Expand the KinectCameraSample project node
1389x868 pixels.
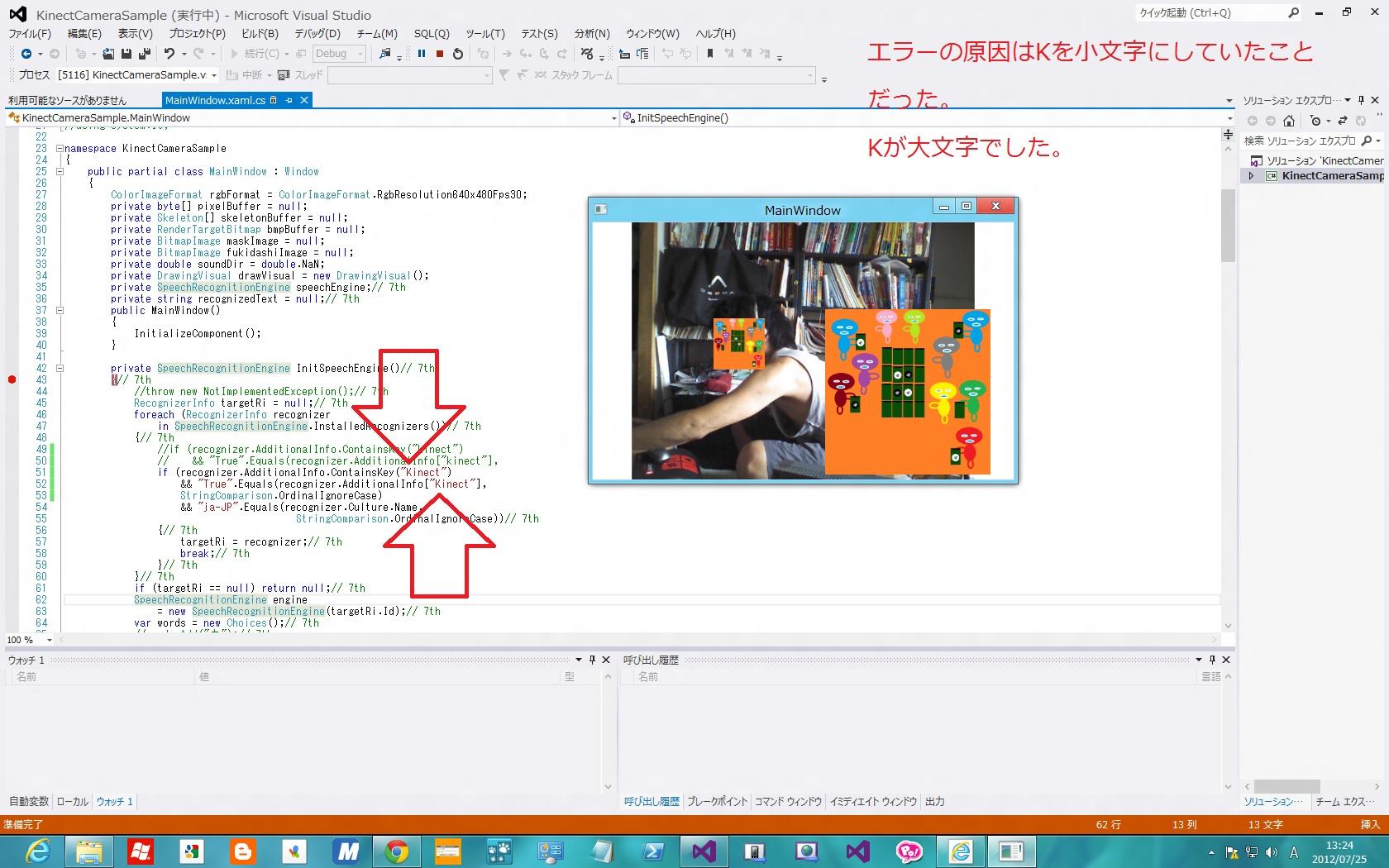coord(1251,176)
